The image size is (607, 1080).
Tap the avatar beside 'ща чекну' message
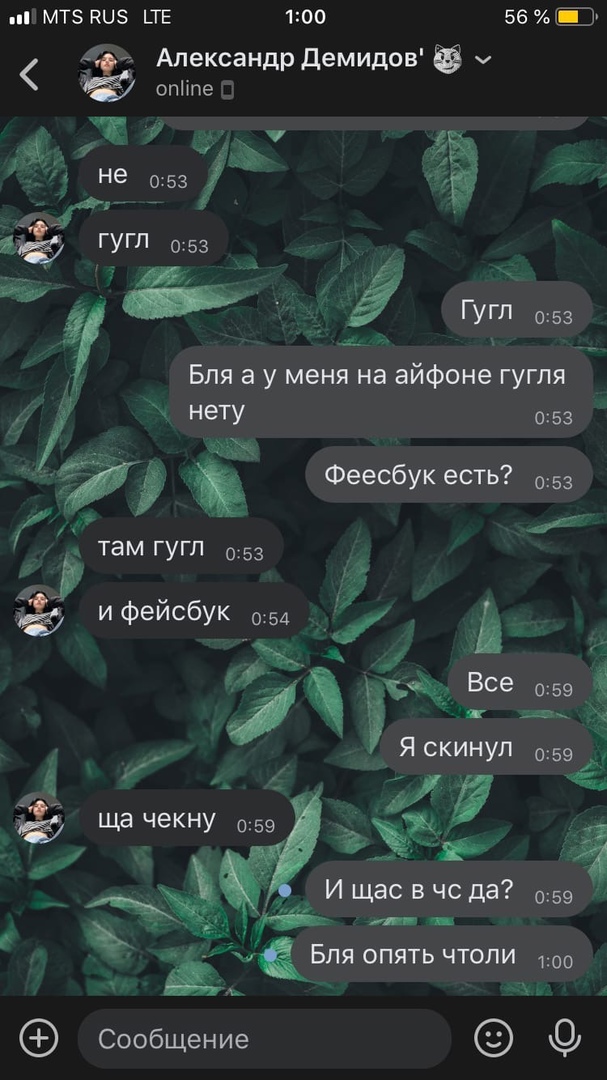(x=39, y=818)
